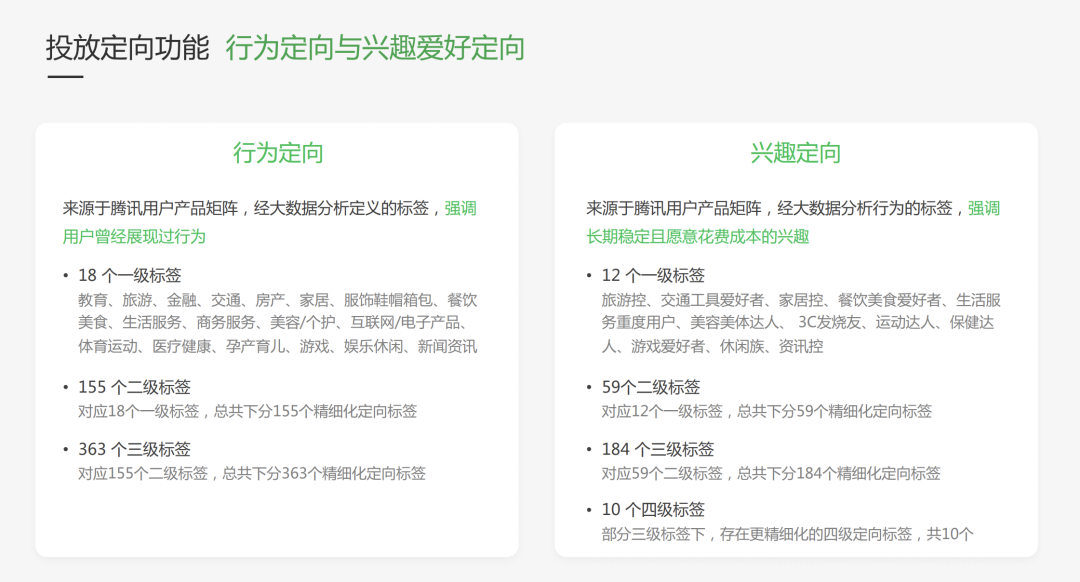1080x582 pixels.
Task: Click the line 部分三级标签下,存在更精细化的四级定向标签
Action: coord(756,534)
